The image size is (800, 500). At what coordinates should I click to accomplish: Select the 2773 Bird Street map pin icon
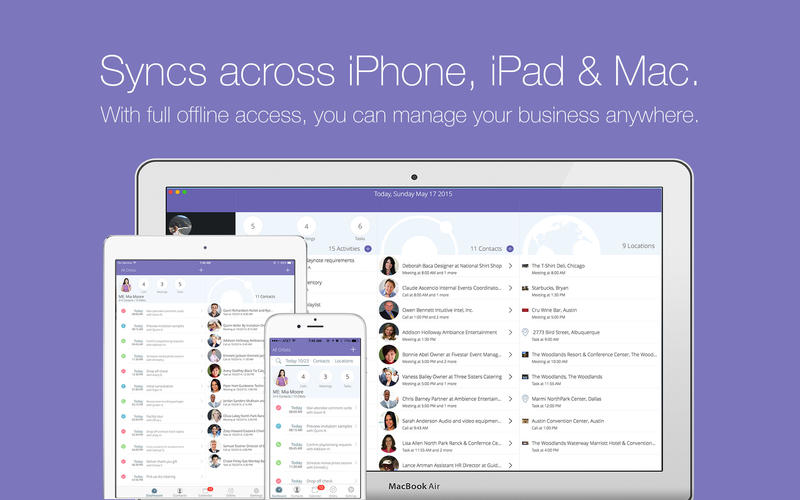[525, 332]
